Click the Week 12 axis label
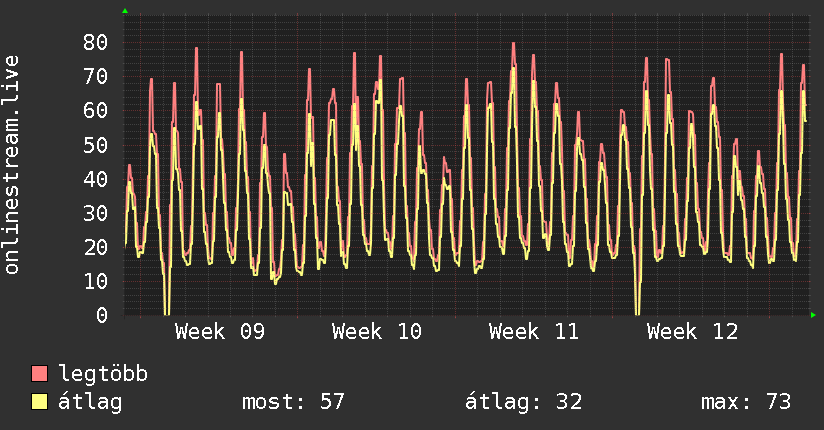The image size is (824, 430). pyautogui.click(x=693, y=332)
